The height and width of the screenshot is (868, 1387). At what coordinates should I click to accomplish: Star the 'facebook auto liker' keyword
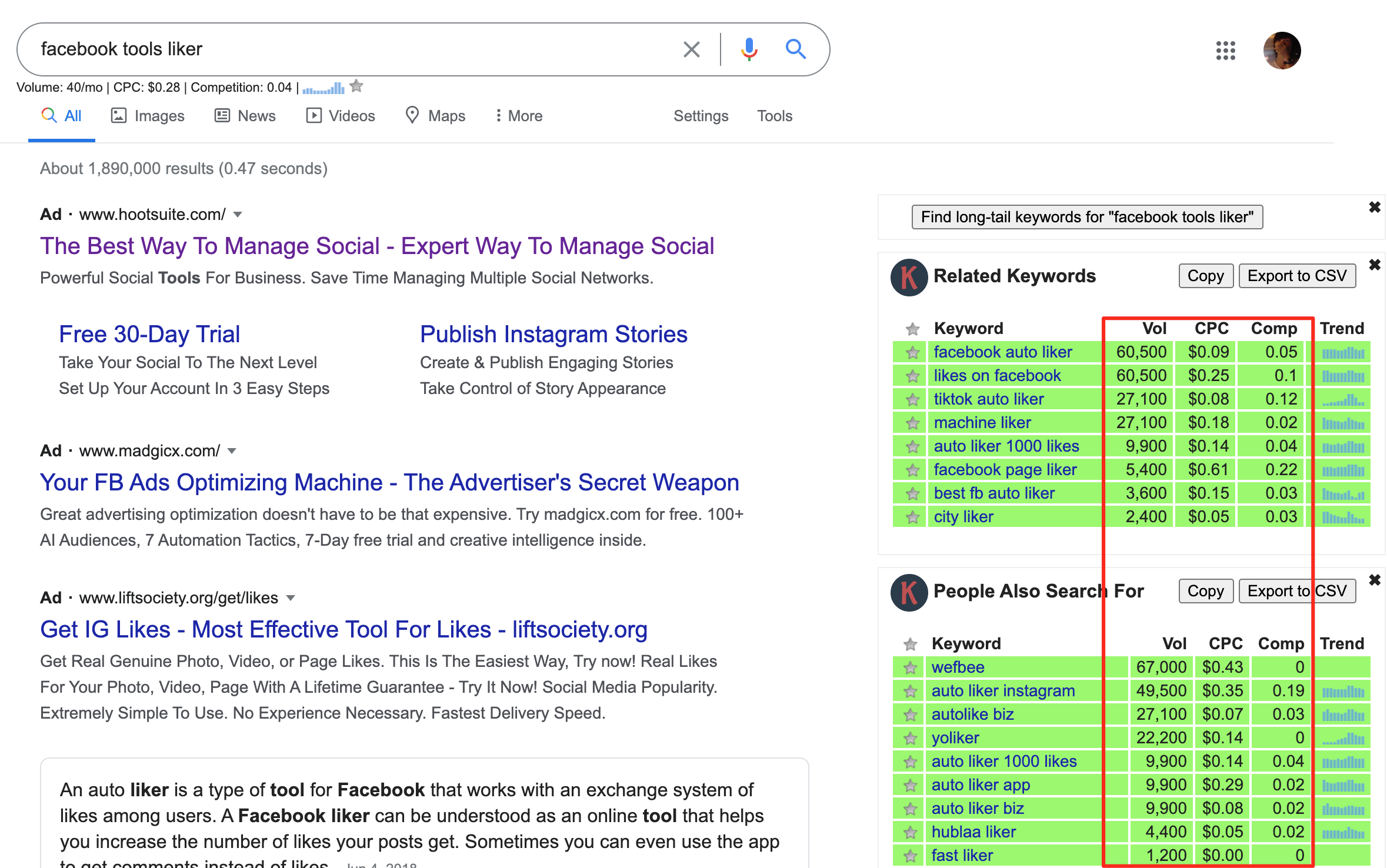(x=912, y=352)
